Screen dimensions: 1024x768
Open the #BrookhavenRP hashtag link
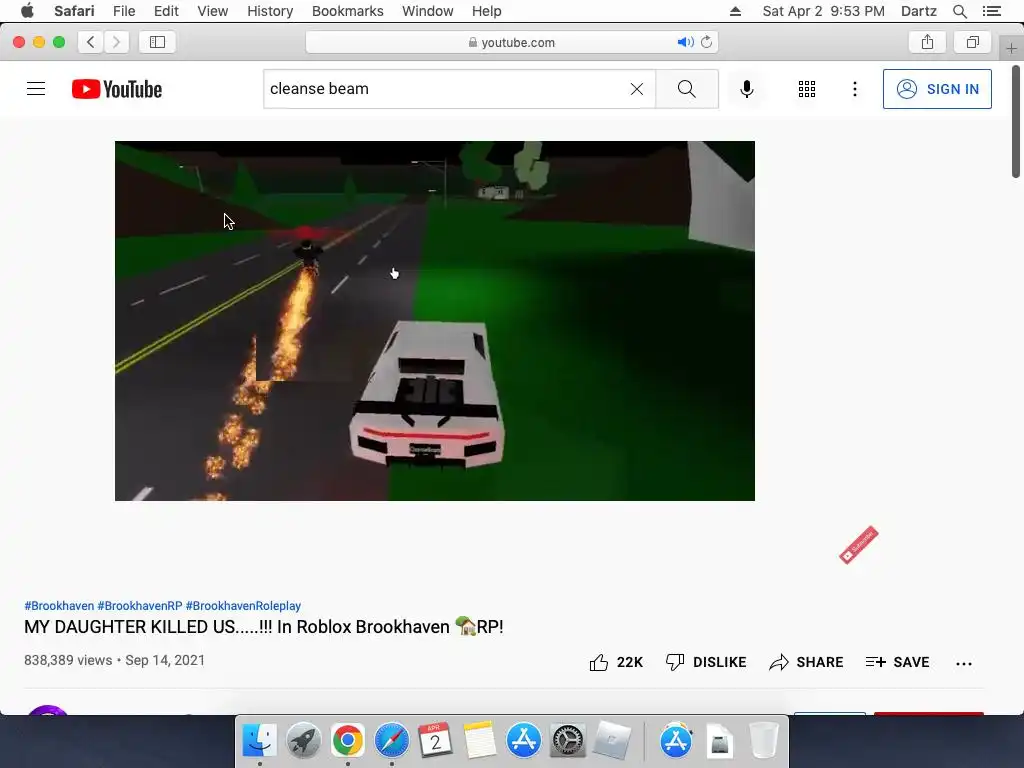(x=140, y=605)
